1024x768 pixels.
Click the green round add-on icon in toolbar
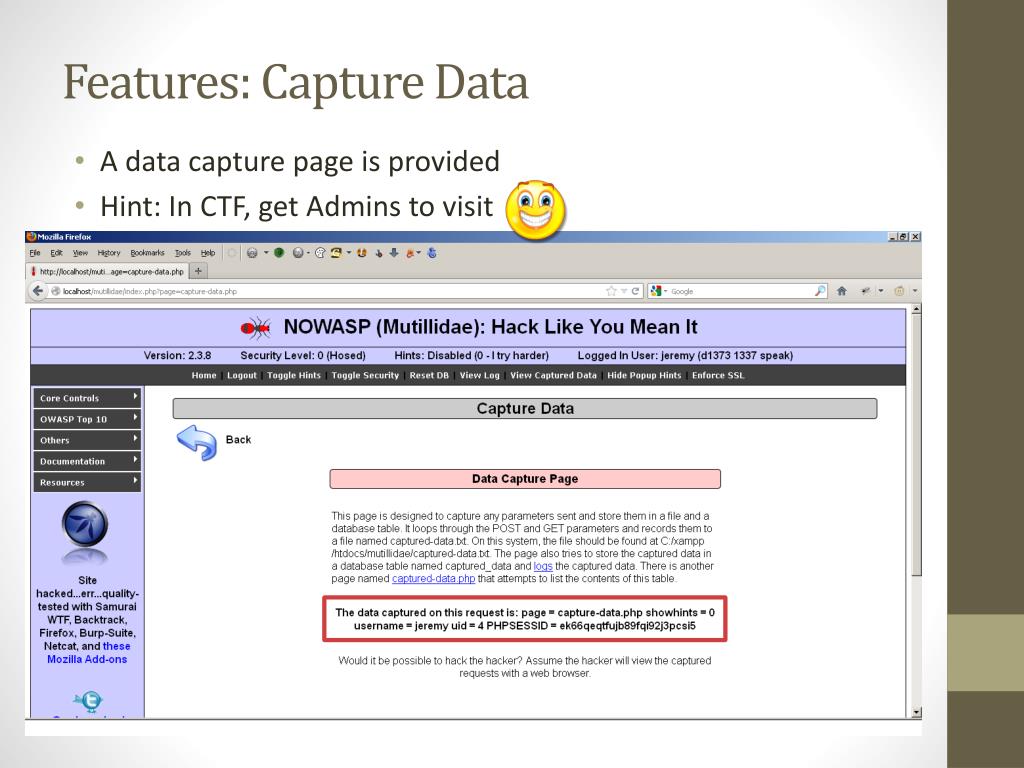click(279, 253)
